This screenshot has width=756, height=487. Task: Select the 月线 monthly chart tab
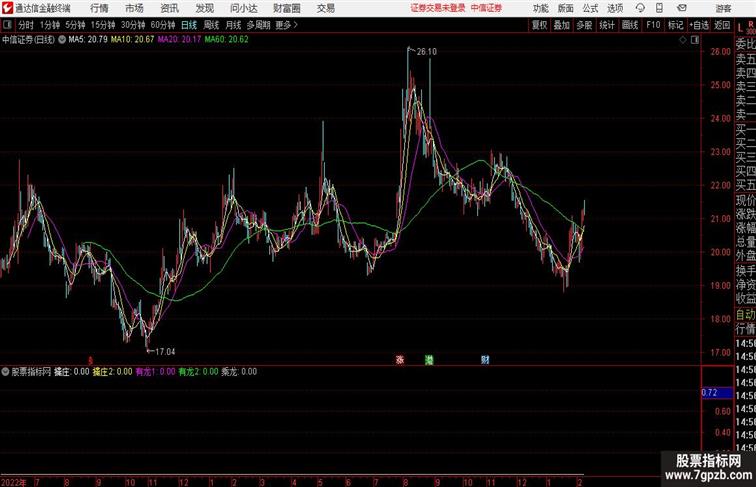pos(233,25)
